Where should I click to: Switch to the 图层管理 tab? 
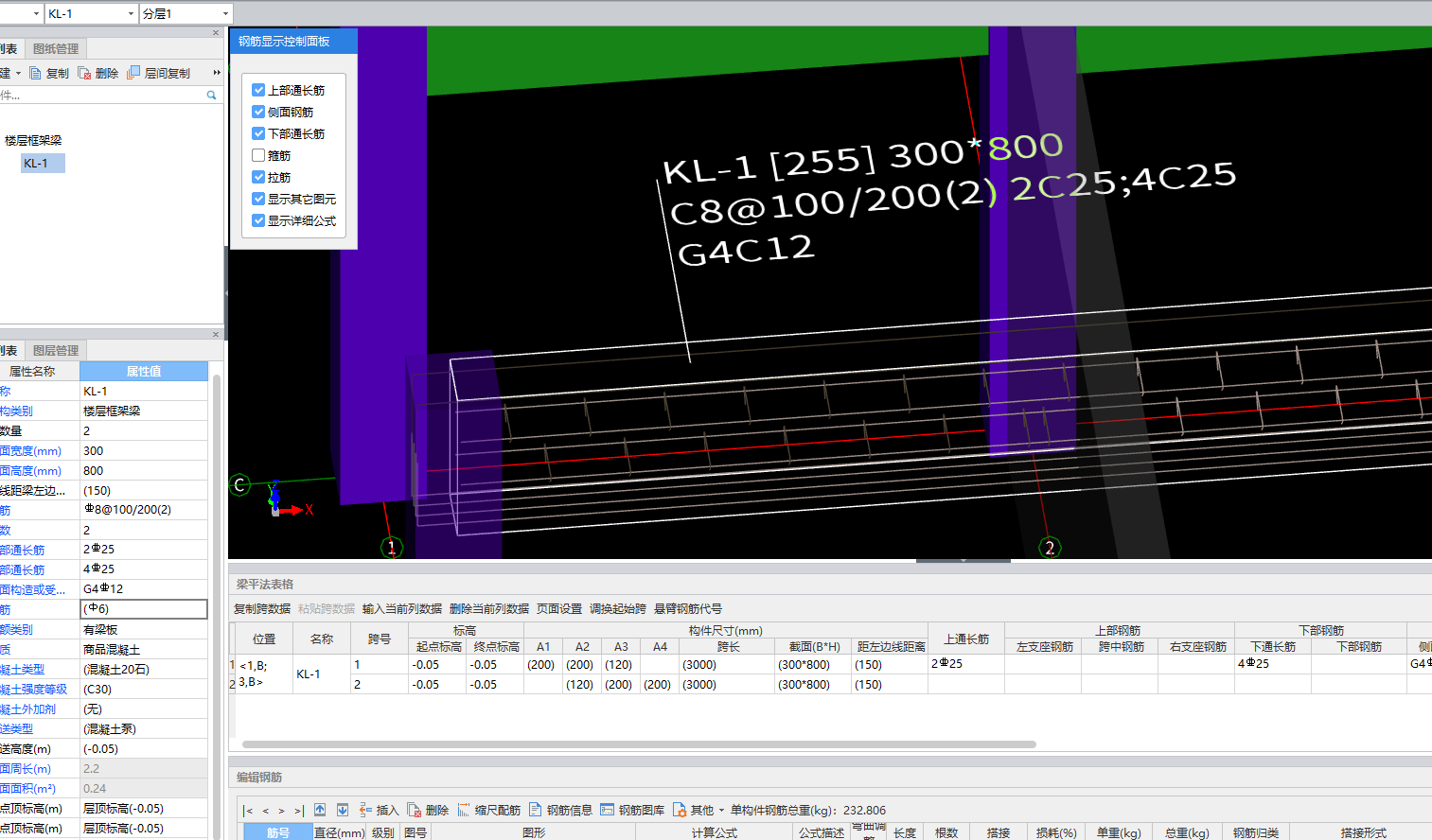click(56, 350)
